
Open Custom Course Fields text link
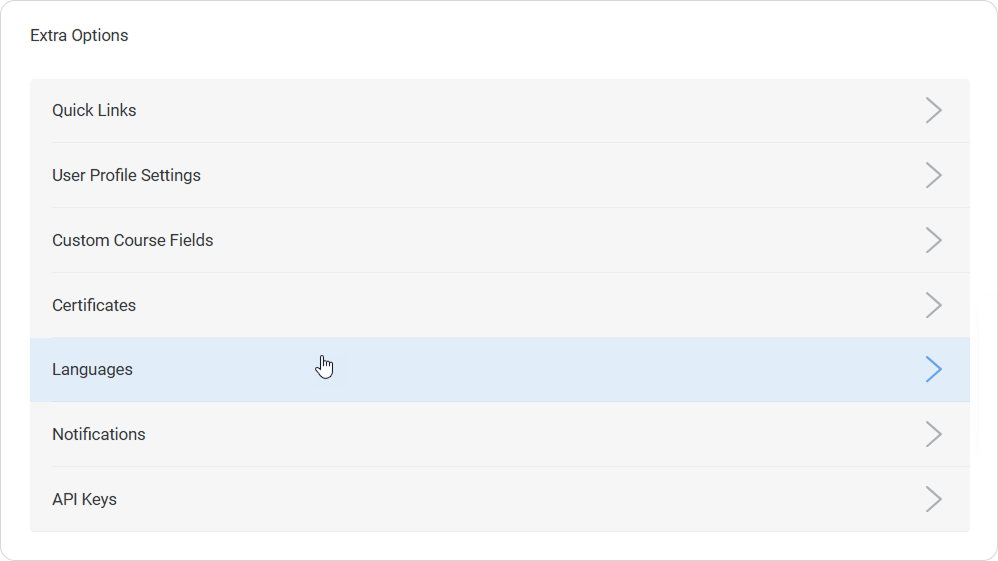tap(132, 240)
